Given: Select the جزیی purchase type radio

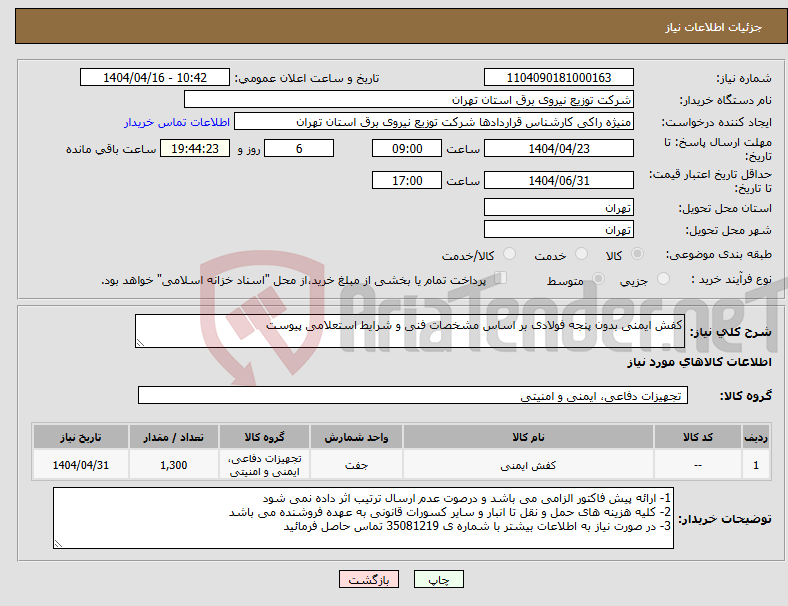Looking at the screenshot, I should click(x=663, y=279).
